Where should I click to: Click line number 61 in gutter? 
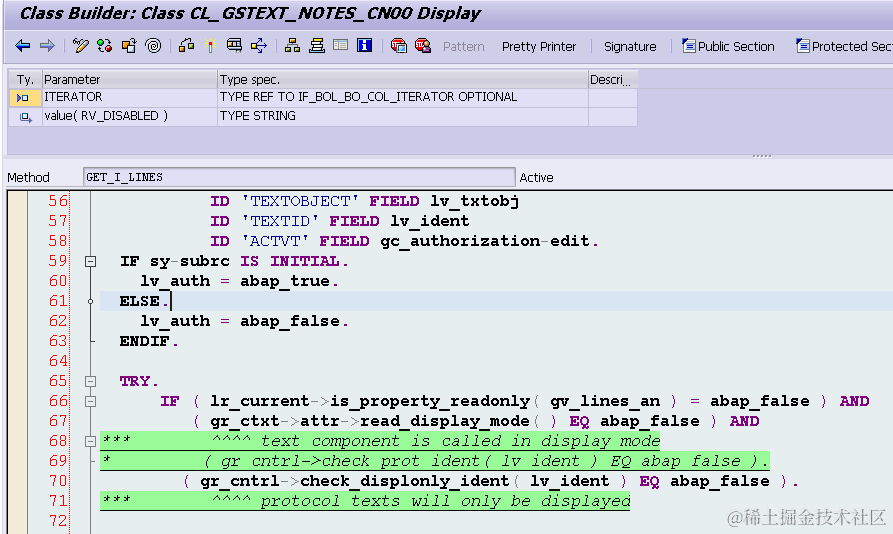58,301
